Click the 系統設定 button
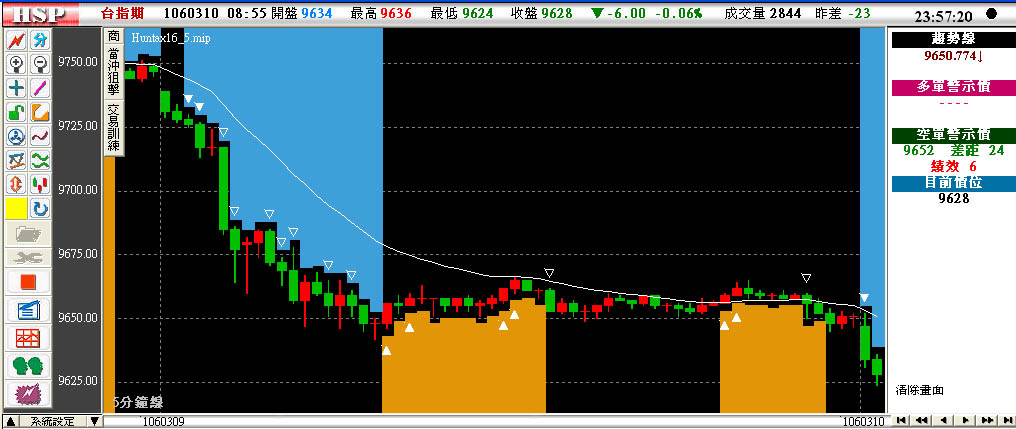 pos(52,422)
